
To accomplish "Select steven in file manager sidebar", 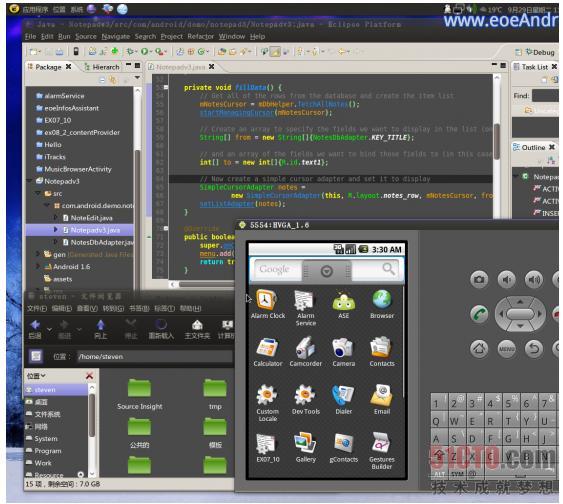I will 56,389.
